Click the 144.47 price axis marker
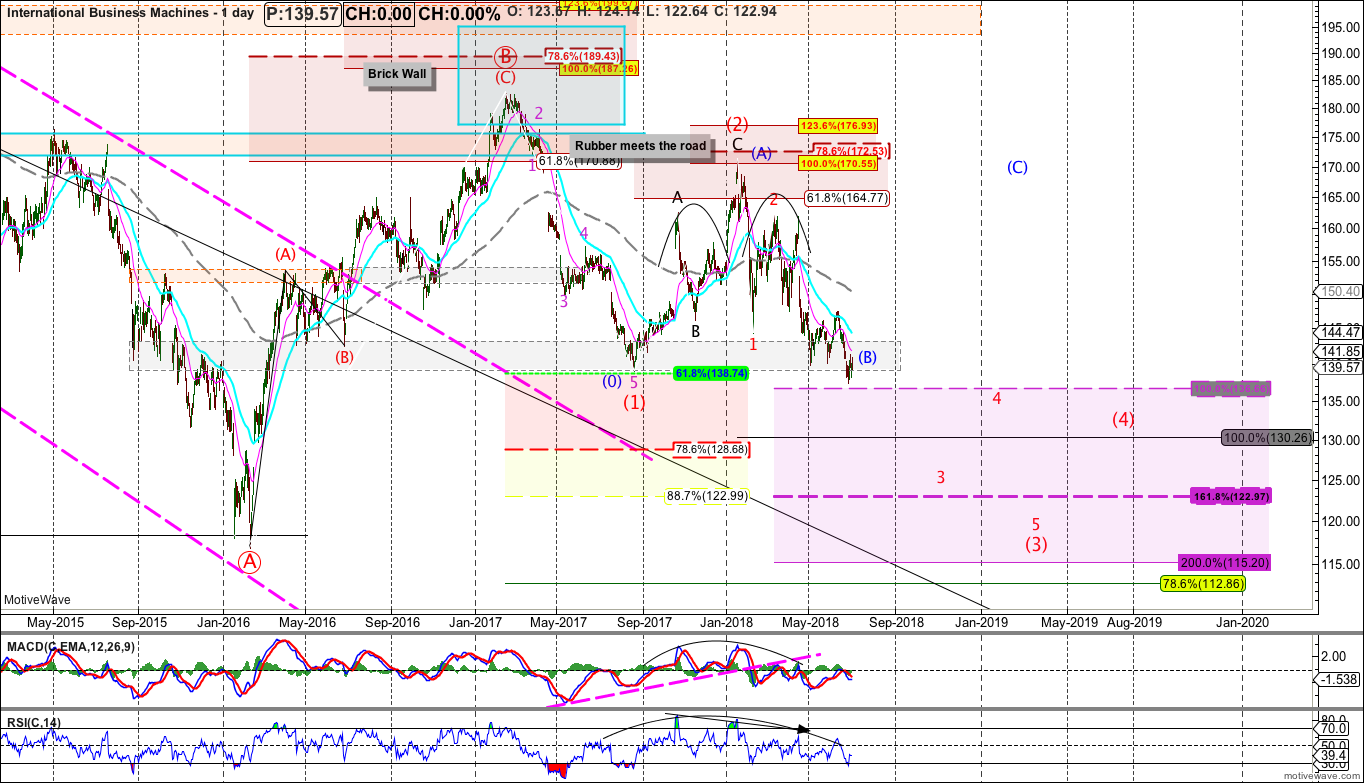Image resolution: width=1364 pixels, height=783 pixels. click(1339, 331)
